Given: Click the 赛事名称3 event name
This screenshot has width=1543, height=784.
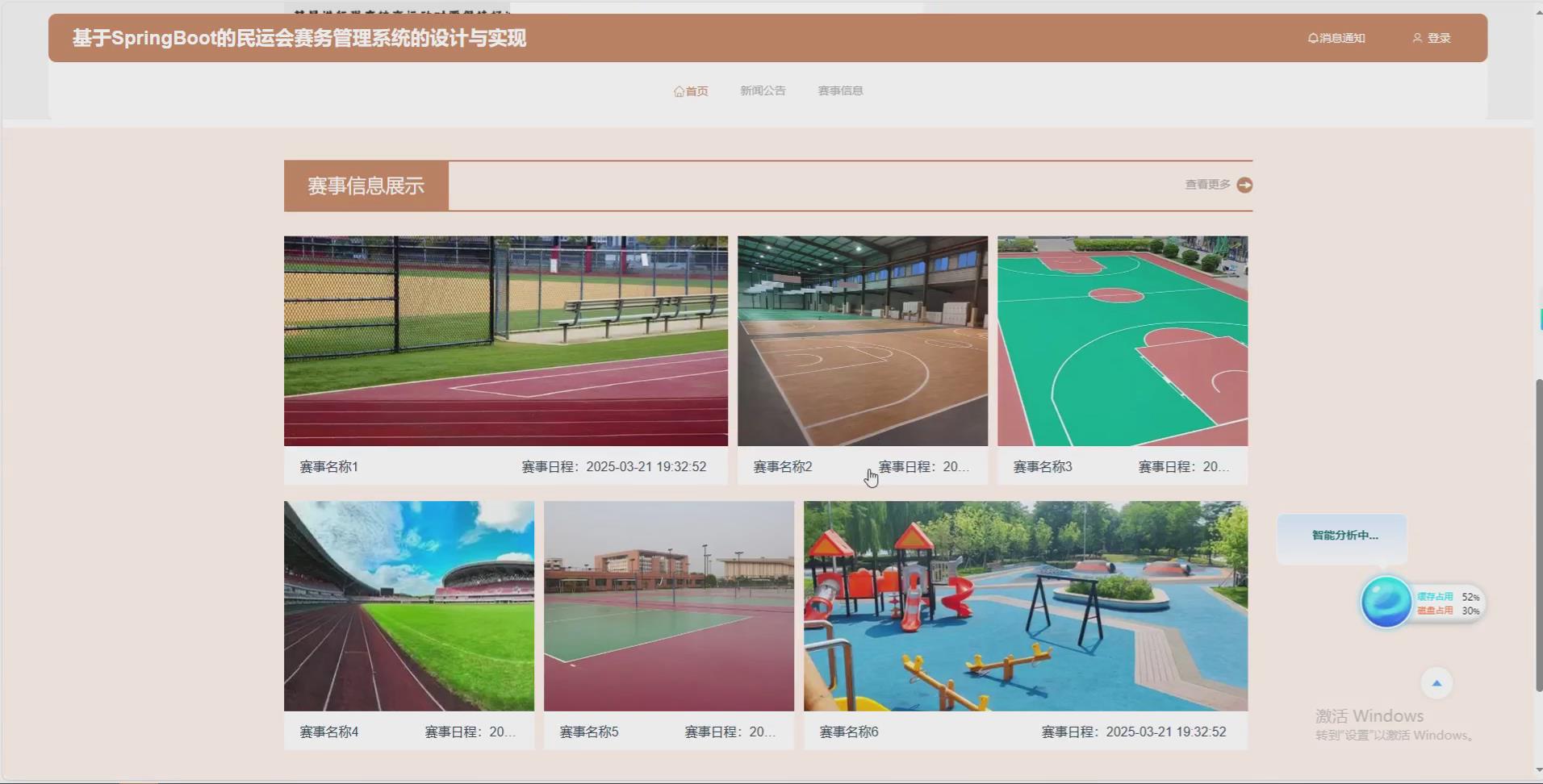Looking at the screenshot, I should pos(1042,466).
